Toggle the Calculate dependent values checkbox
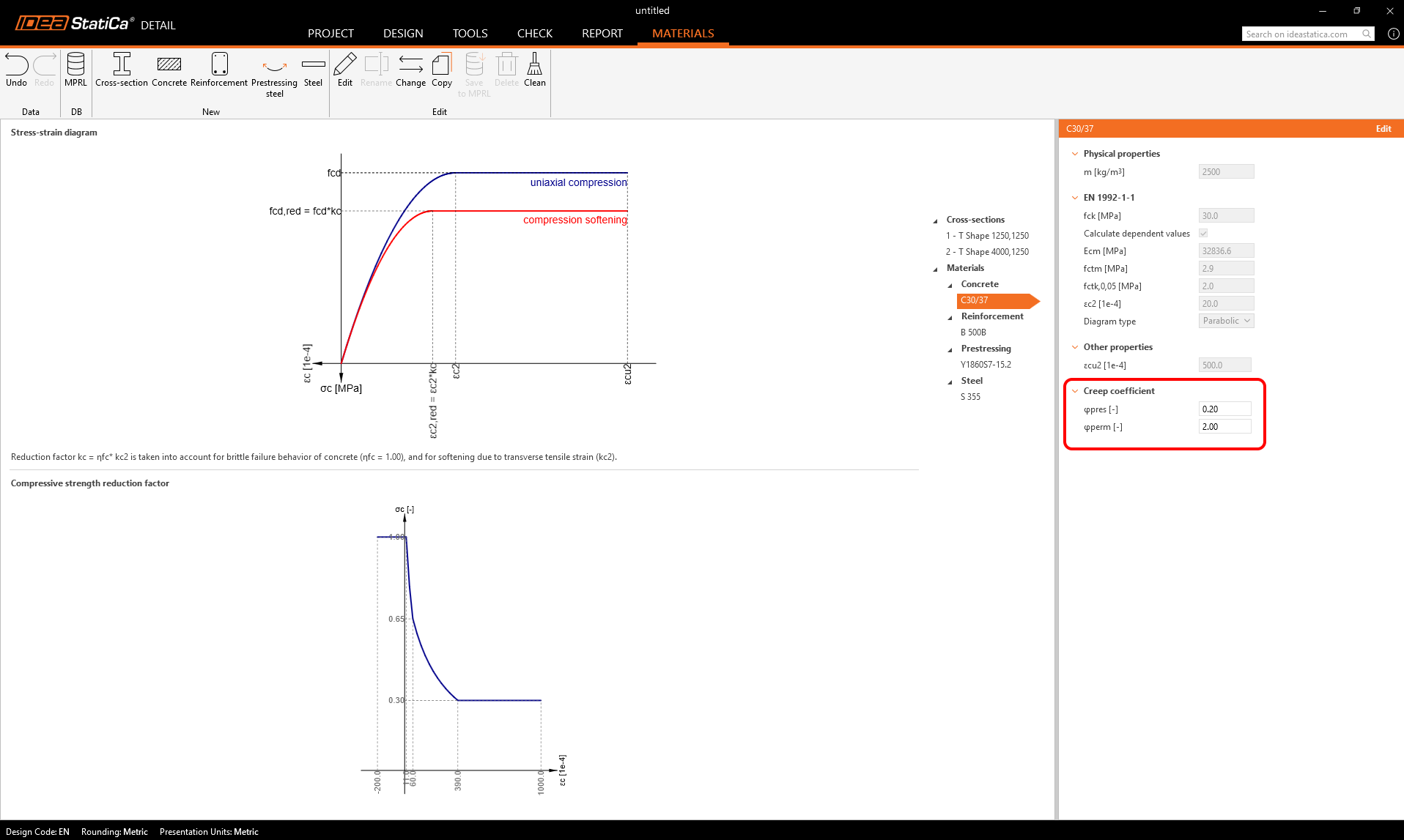The image size is (1404, 840). (1203, 234)
